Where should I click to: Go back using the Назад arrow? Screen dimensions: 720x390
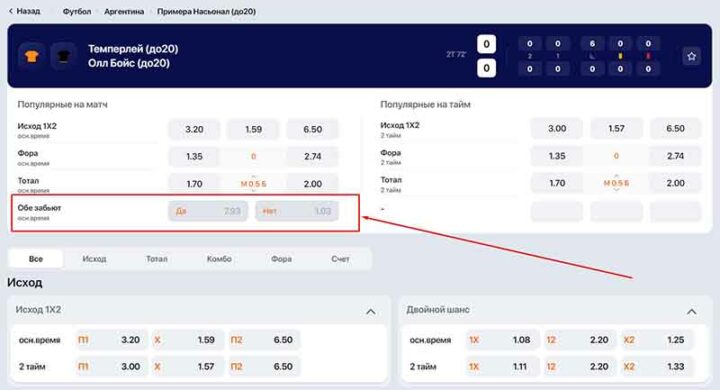click(24, 11)
